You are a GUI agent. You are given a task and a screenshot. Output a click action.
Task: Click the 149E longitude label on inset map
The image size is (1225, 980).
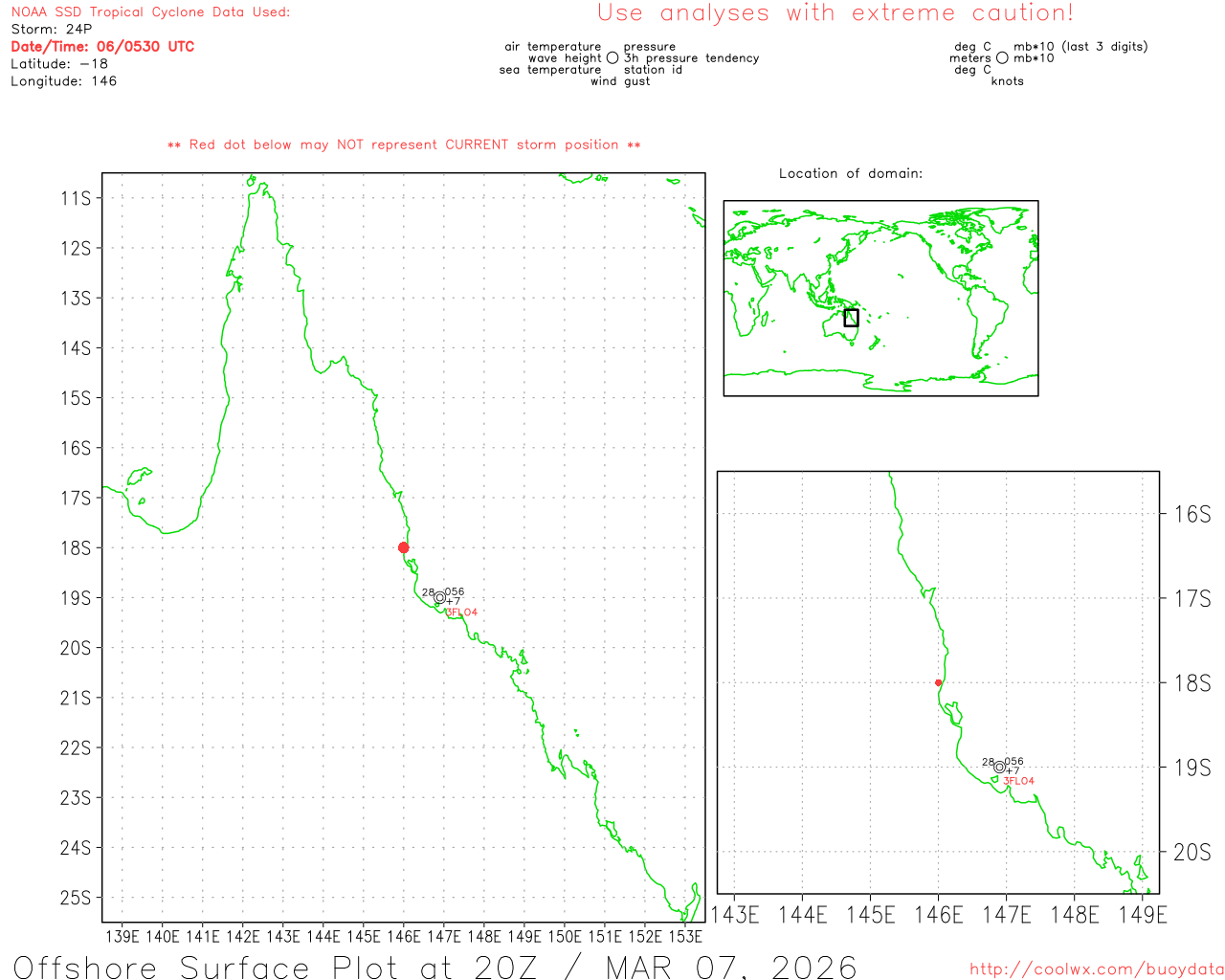click(x=1143, y=915)
